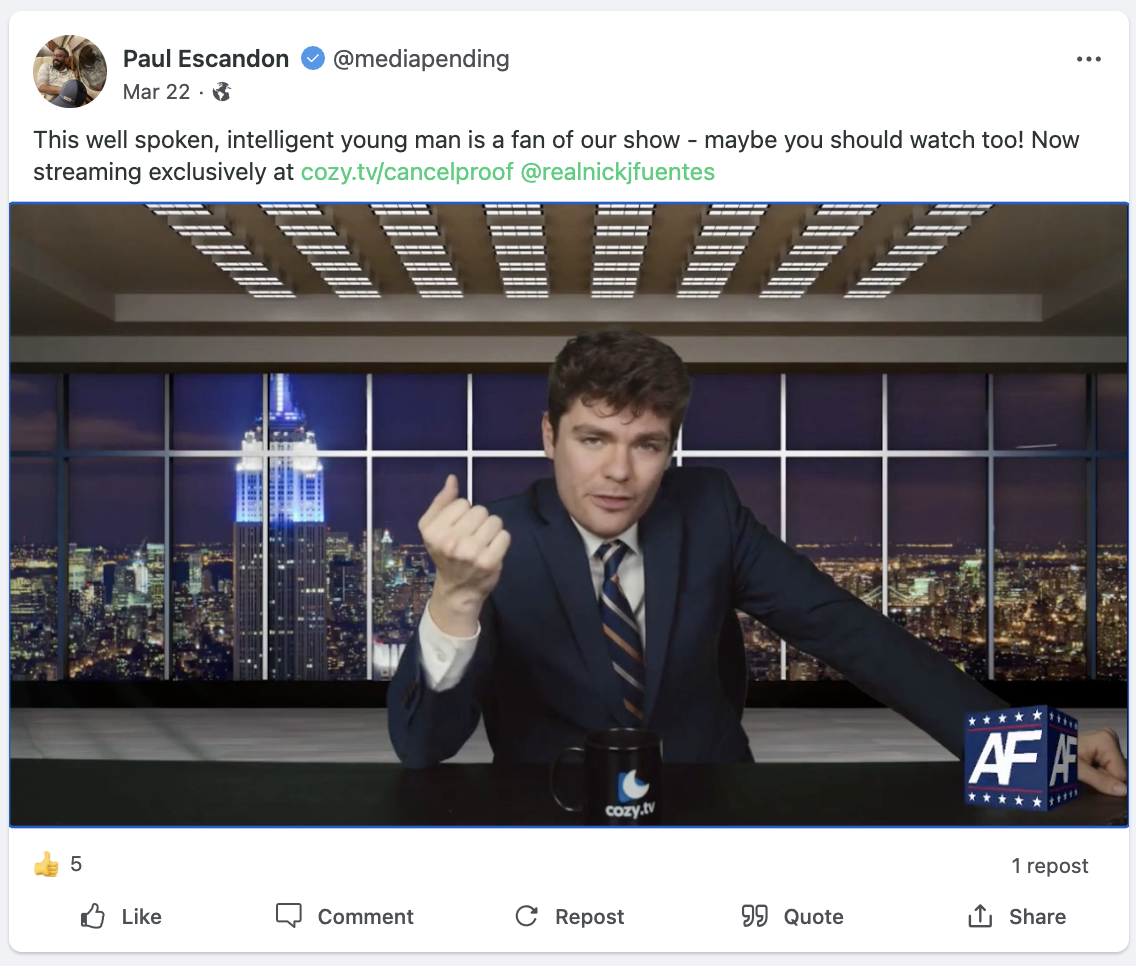Click the Mar 22 post date

pos(156,92)
